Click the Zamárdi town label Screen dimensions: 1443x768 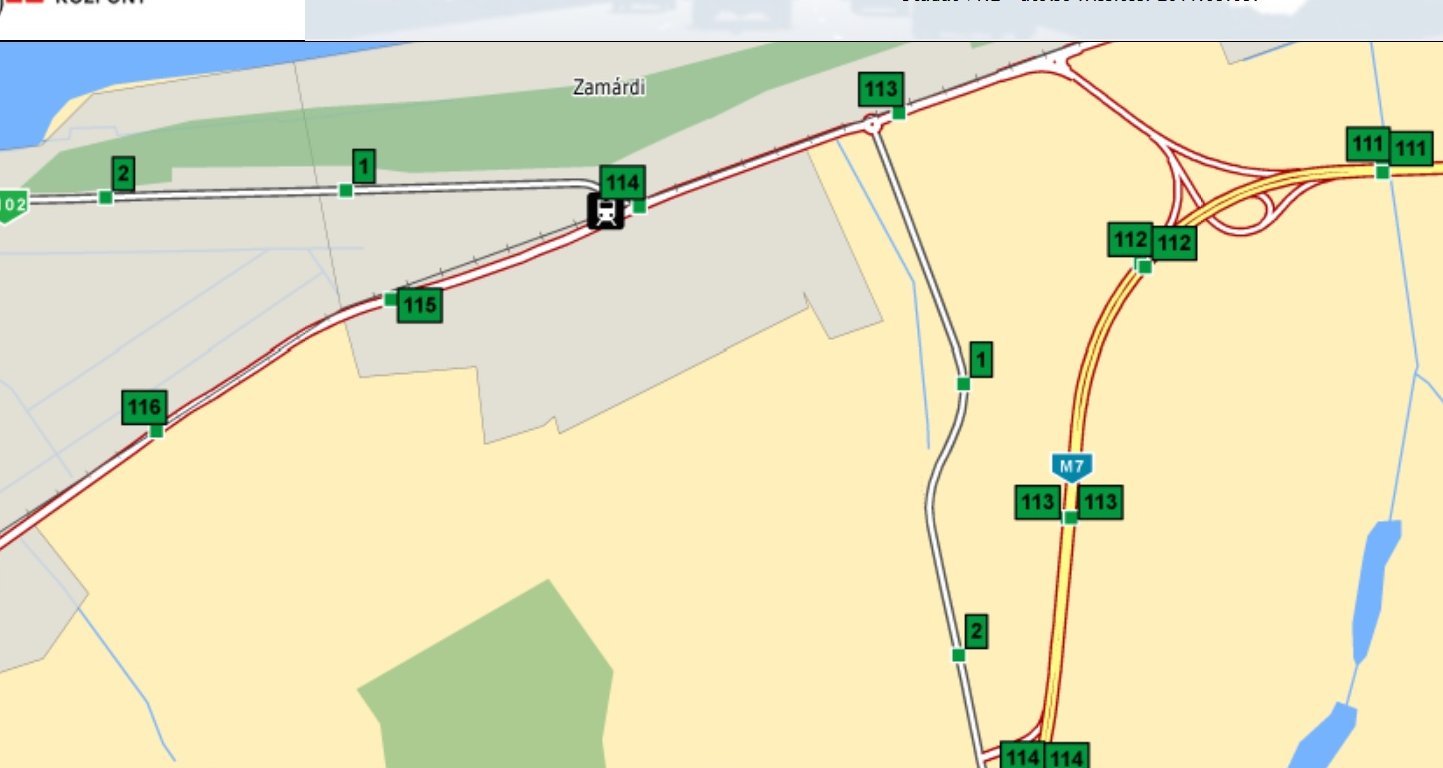pos(609,88)
